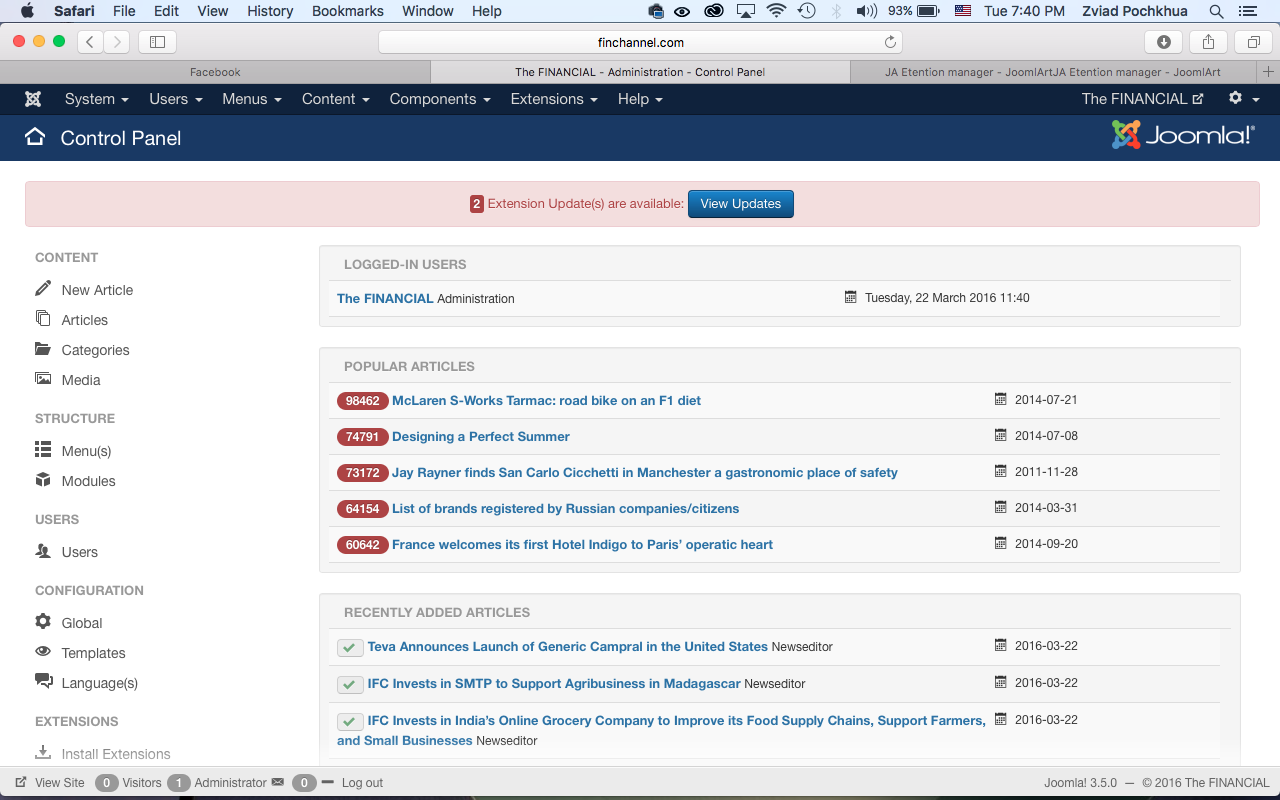Show all tabs in Safari
This screenshot has height=800, width=1280.
pyautogui.click(x=1253, y=42)
